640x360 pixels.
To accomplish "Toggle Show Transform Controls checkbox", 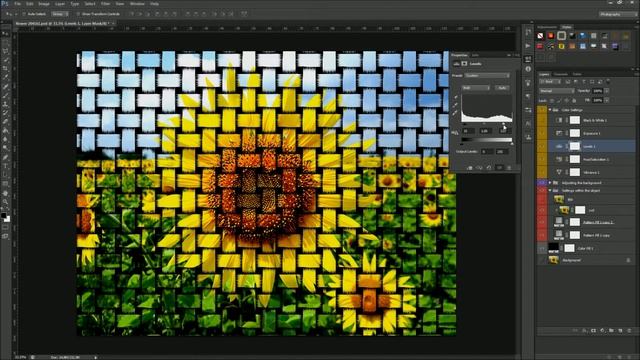I will point(78,14).
